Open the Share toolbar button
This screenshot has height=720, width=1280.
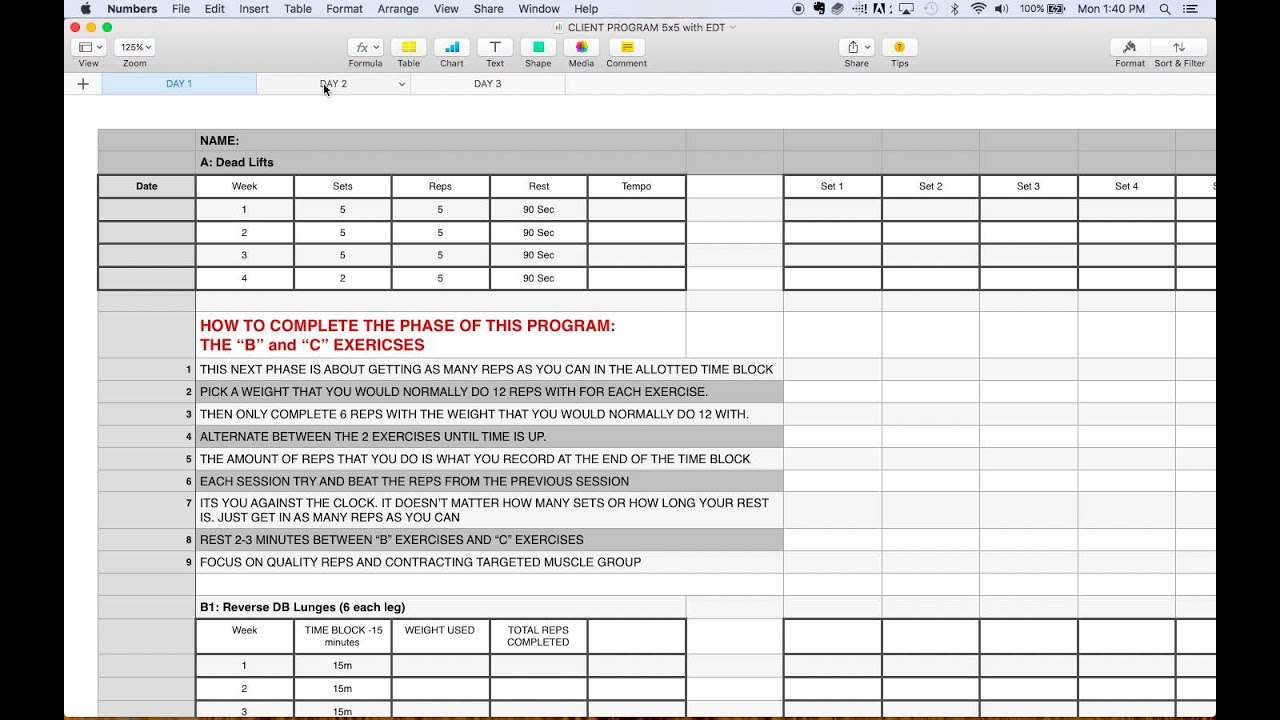857,47
